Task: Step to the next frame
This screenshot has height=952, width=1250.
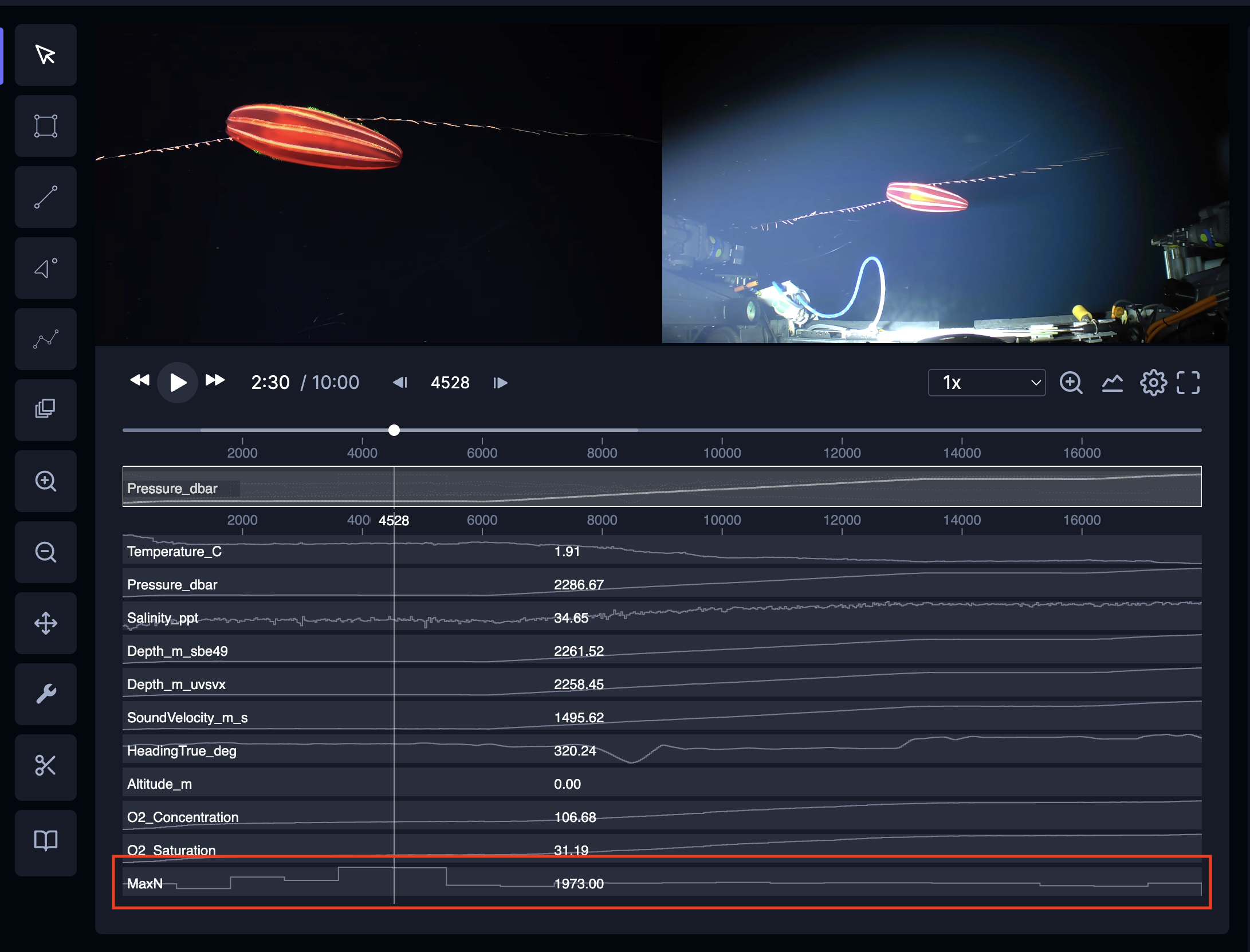Action: [x=500, y=383]
